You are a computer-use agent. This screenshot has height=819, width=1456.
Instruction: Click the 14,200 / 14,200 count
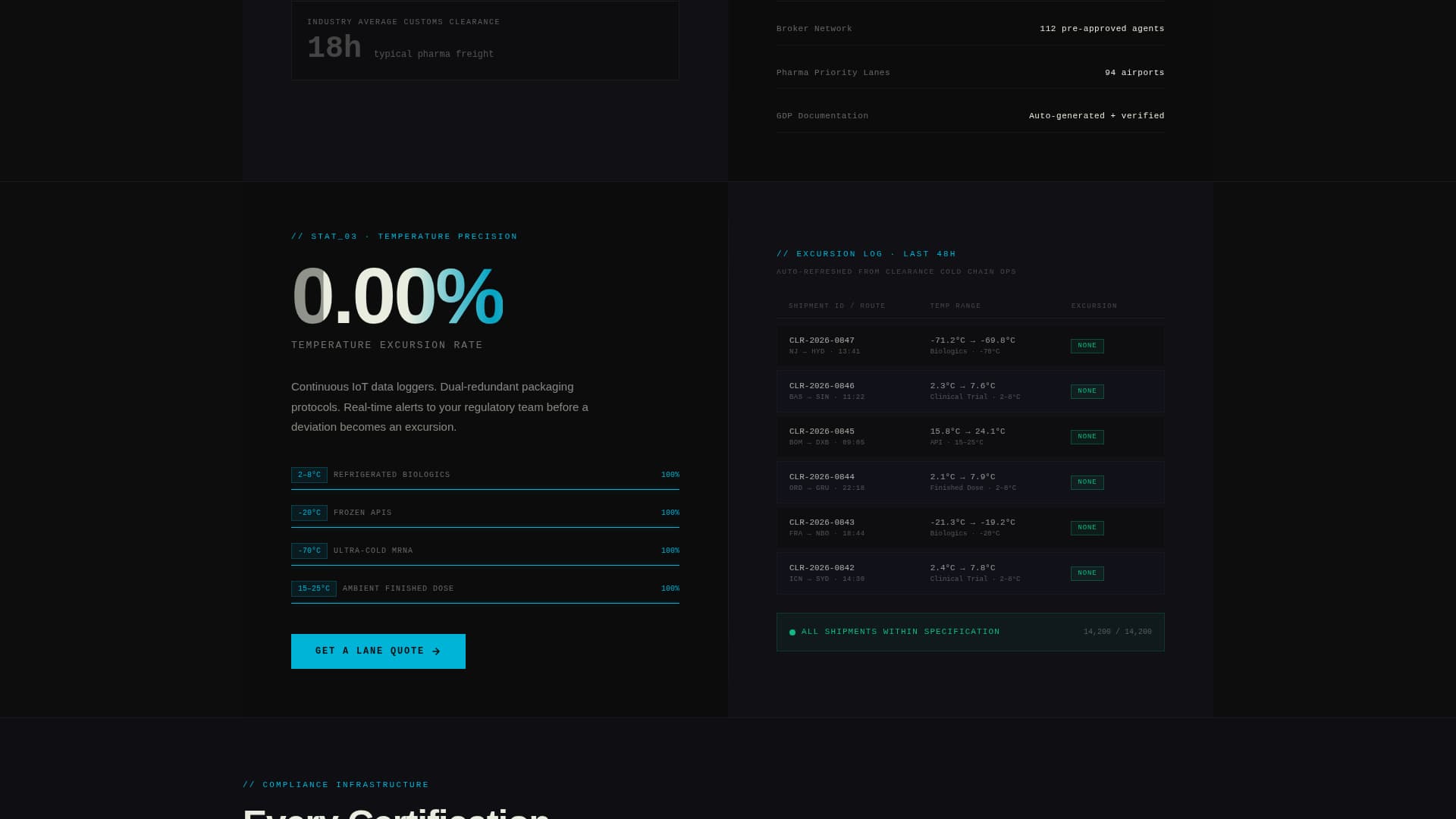(x=1118, y=632)
